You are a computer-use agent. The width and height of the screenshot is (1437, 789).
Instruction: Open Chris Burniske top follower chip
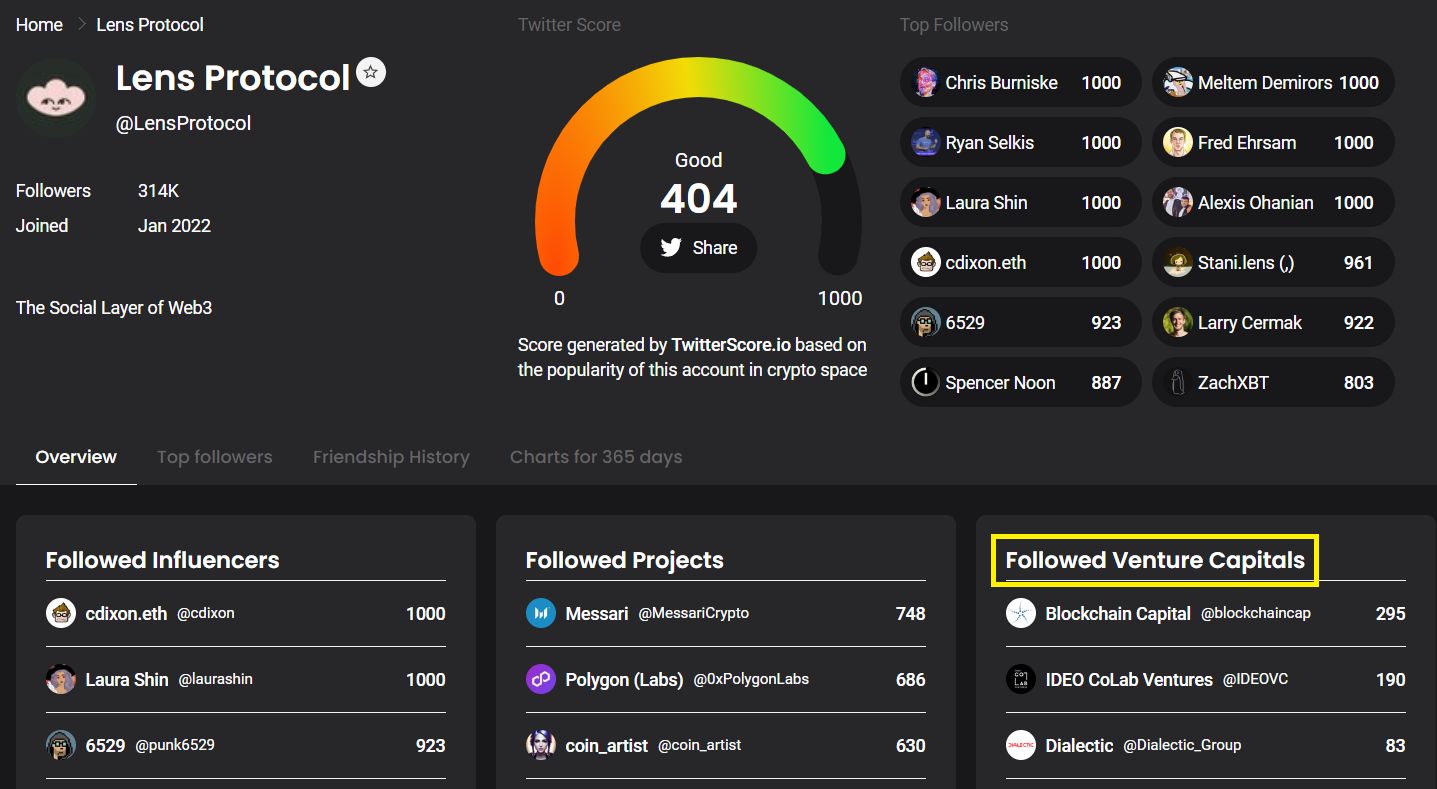click(x=1020, y=83)
